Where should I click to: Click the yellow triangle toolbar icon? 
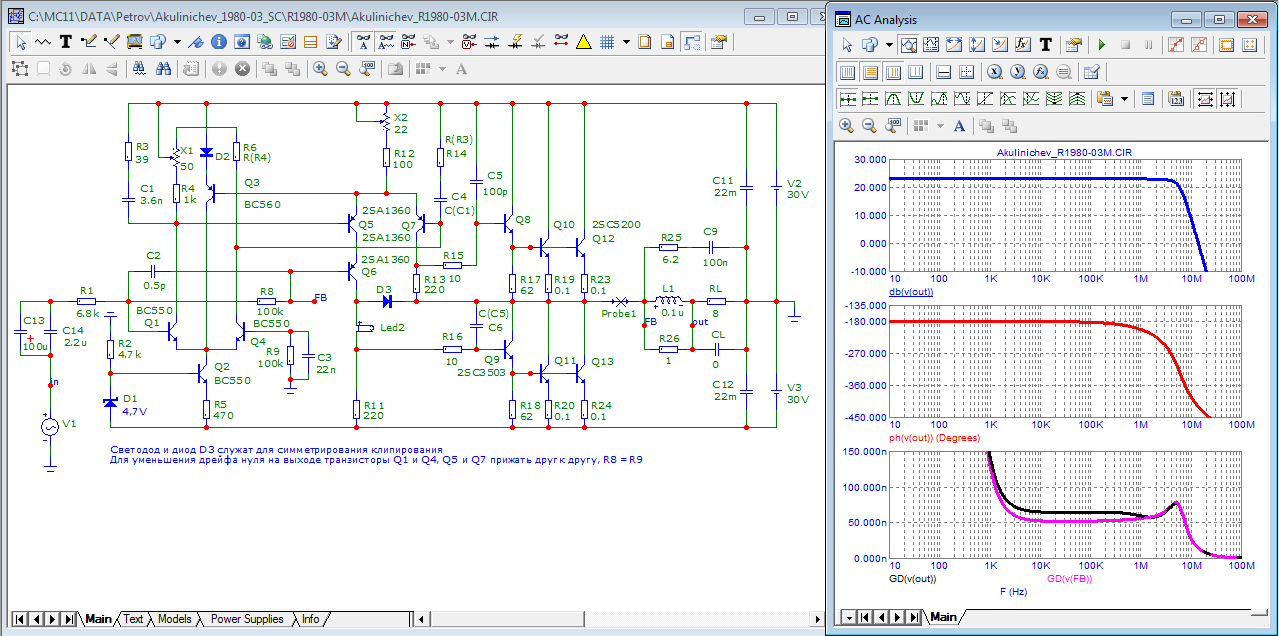point(583,42)
